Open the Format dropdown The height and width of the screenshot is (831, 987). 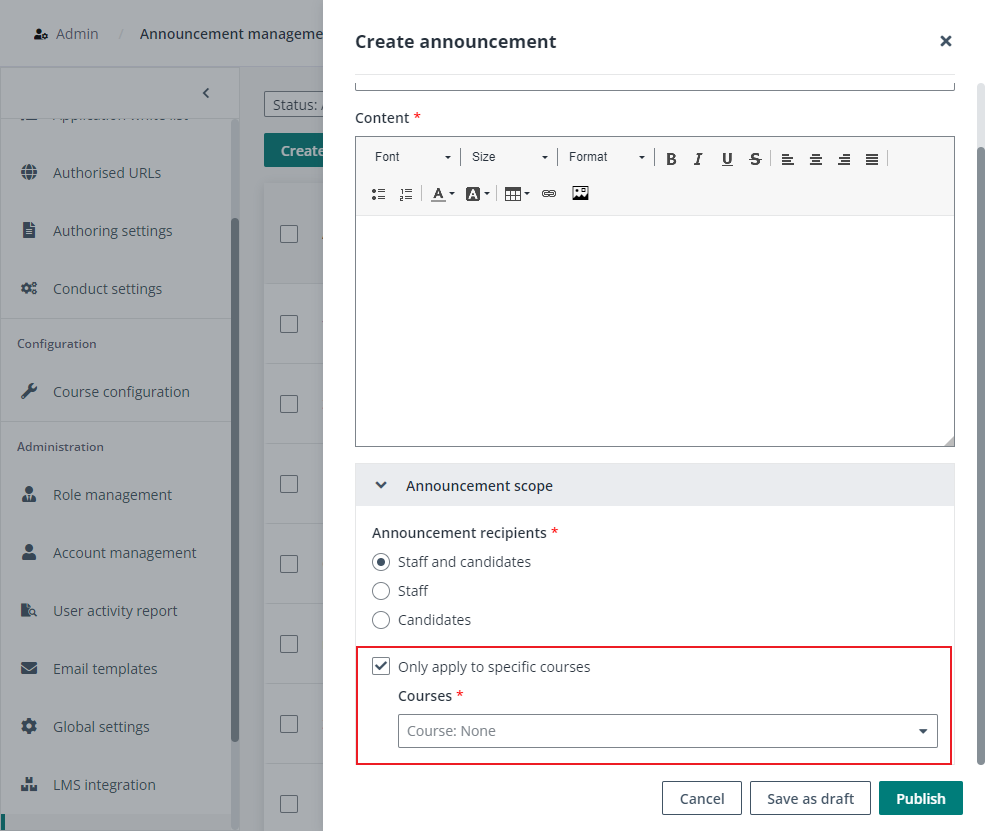[x=607, y=157]
